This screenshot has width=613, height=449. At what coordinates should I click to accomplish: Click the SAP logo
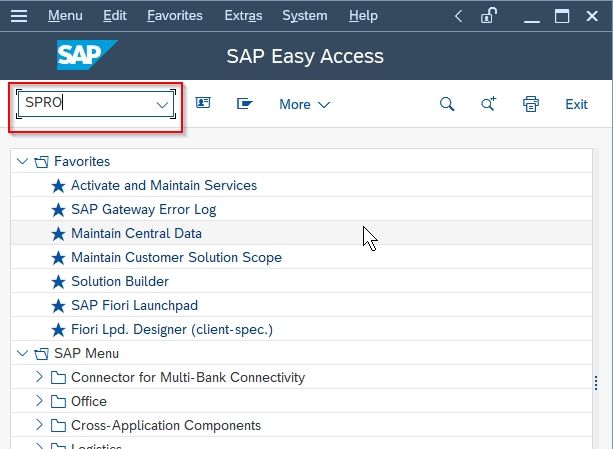[x=87, y=56]
